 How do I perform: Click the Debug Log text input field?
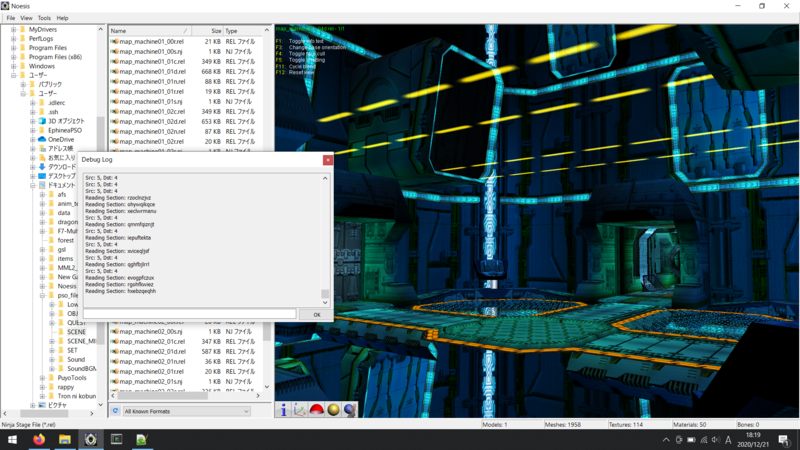189,314
